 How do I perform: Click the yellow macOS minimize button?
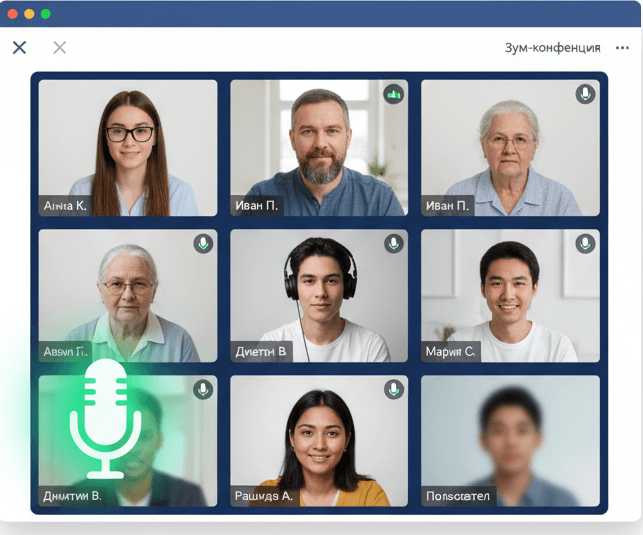tap(29, 14)
